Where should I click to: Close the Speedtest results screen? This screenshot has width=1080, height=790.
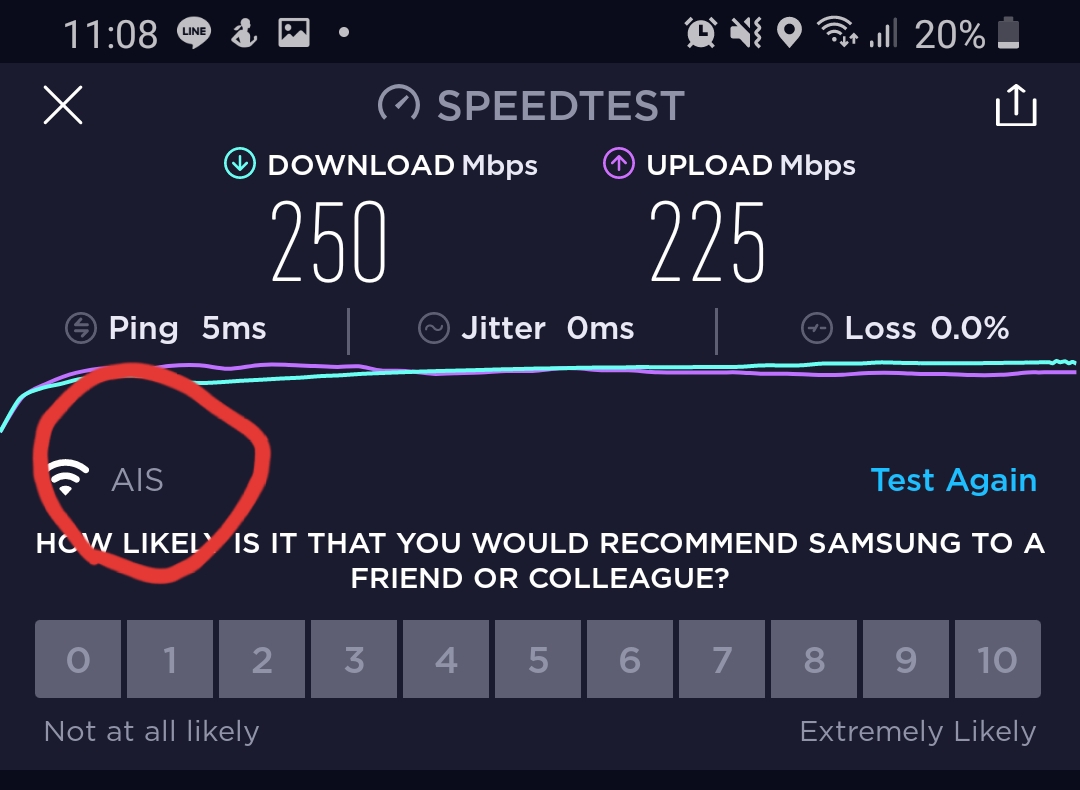[63, 105]
